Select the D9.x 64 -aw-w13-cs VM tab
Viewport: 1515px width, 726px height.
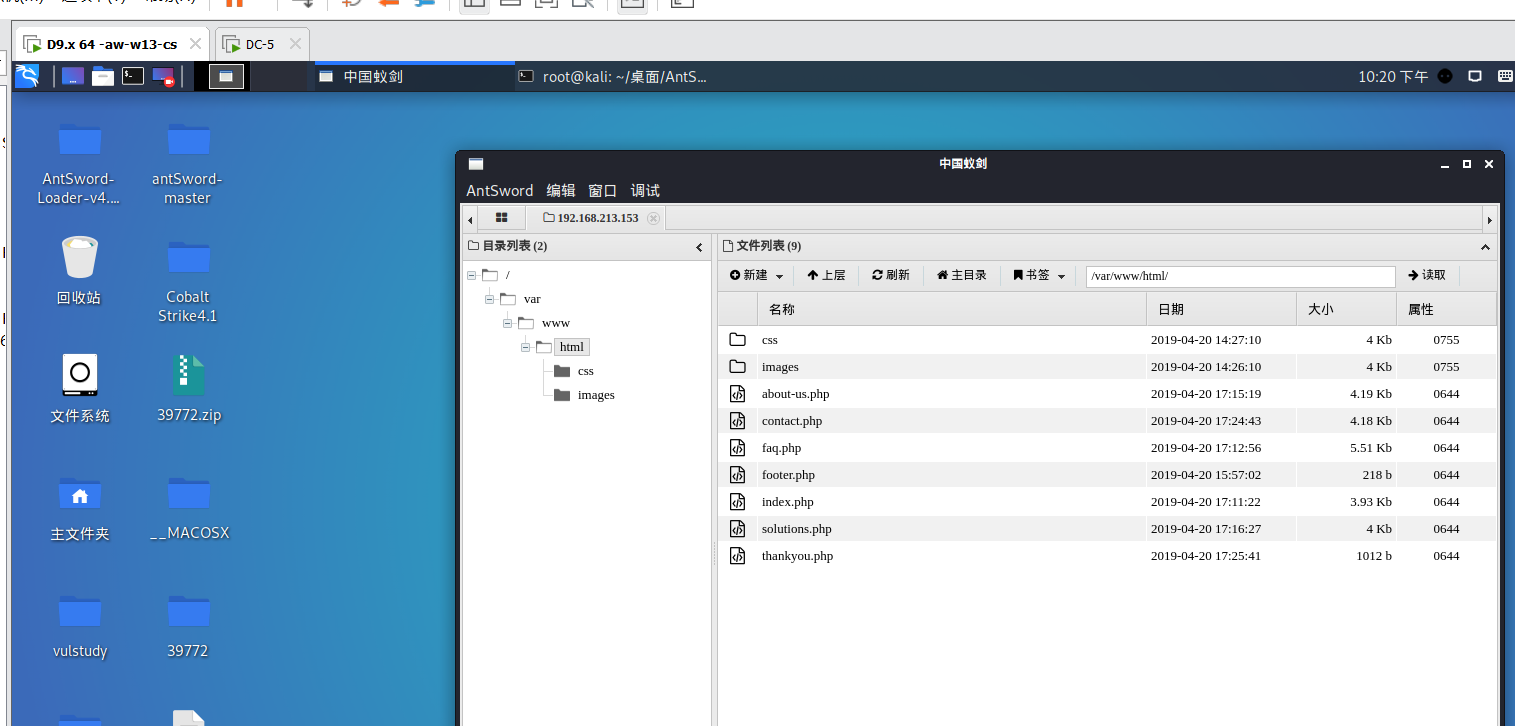[x=112, y=44]
